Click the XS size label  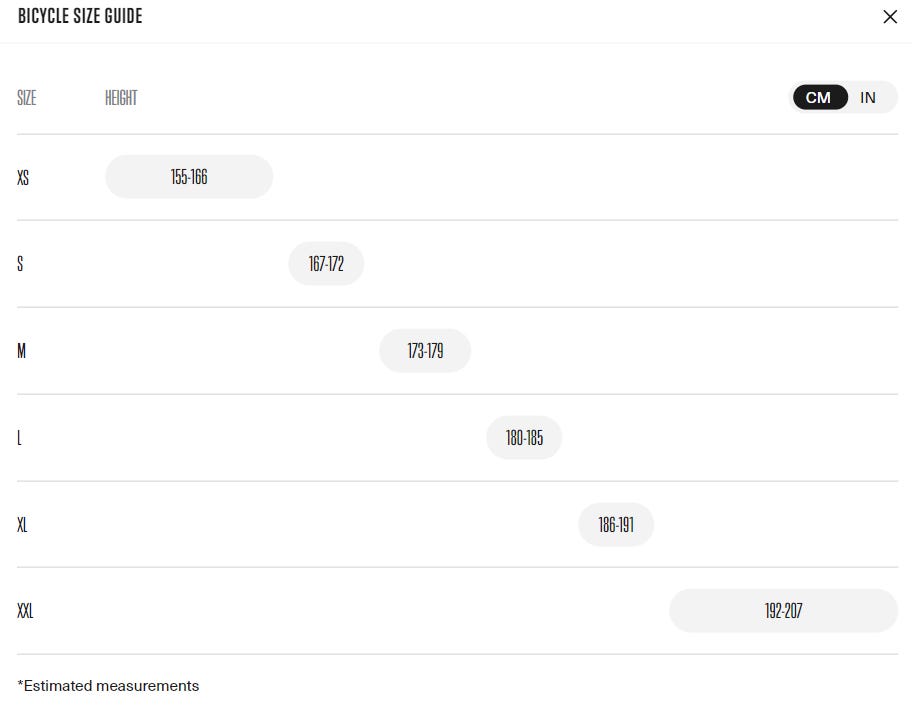pos(23,178)
